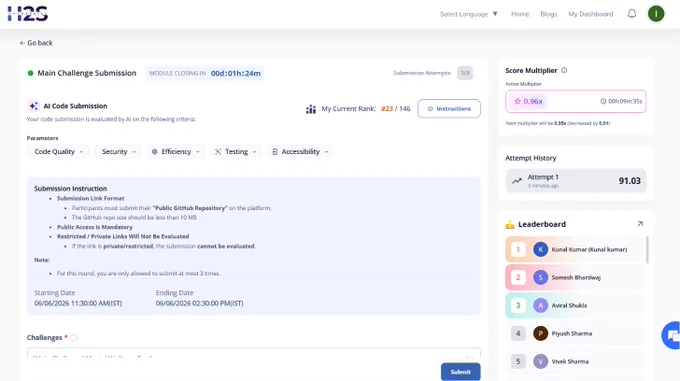
Task: Expand the Code Quality parameter
Action: coord(58,152)
